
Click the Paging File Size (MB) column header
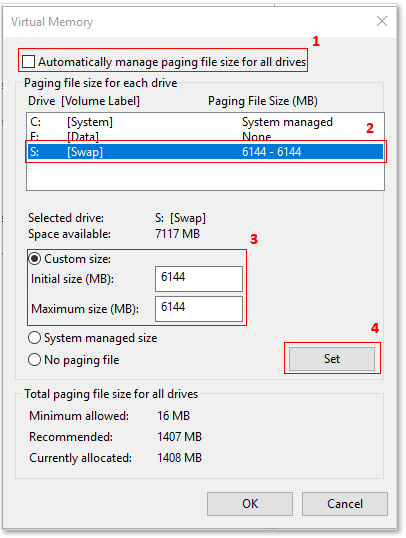click(263, 101)
